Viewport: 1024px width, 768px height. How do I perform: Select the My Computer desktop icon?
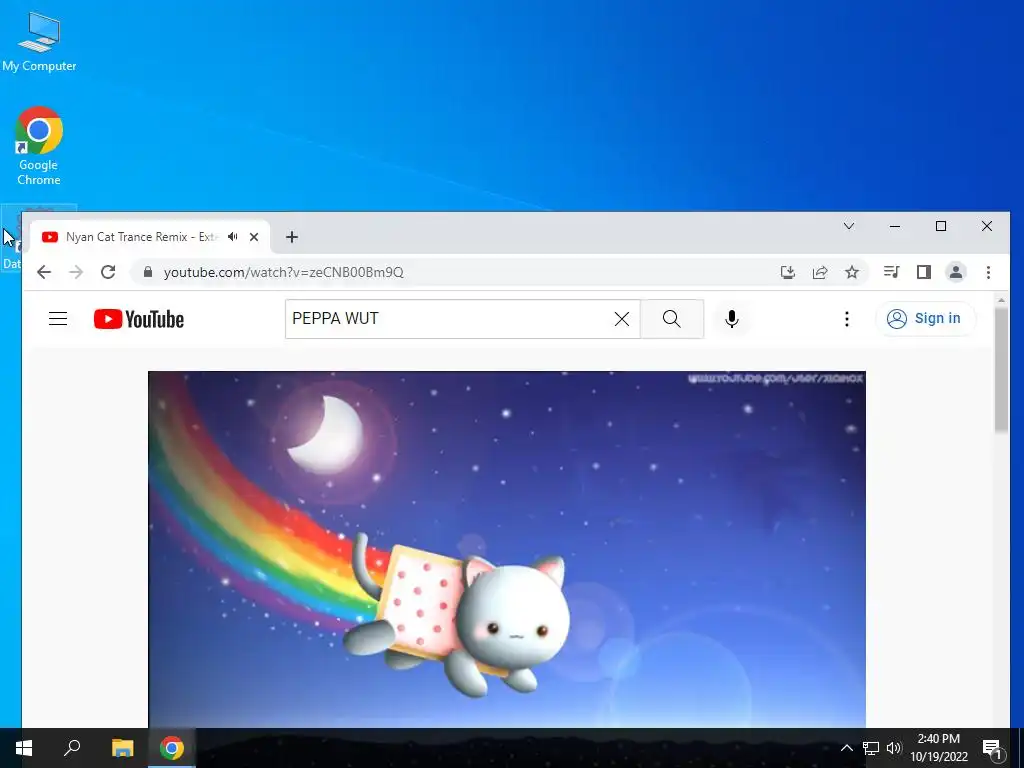click(x=39, y=41)
